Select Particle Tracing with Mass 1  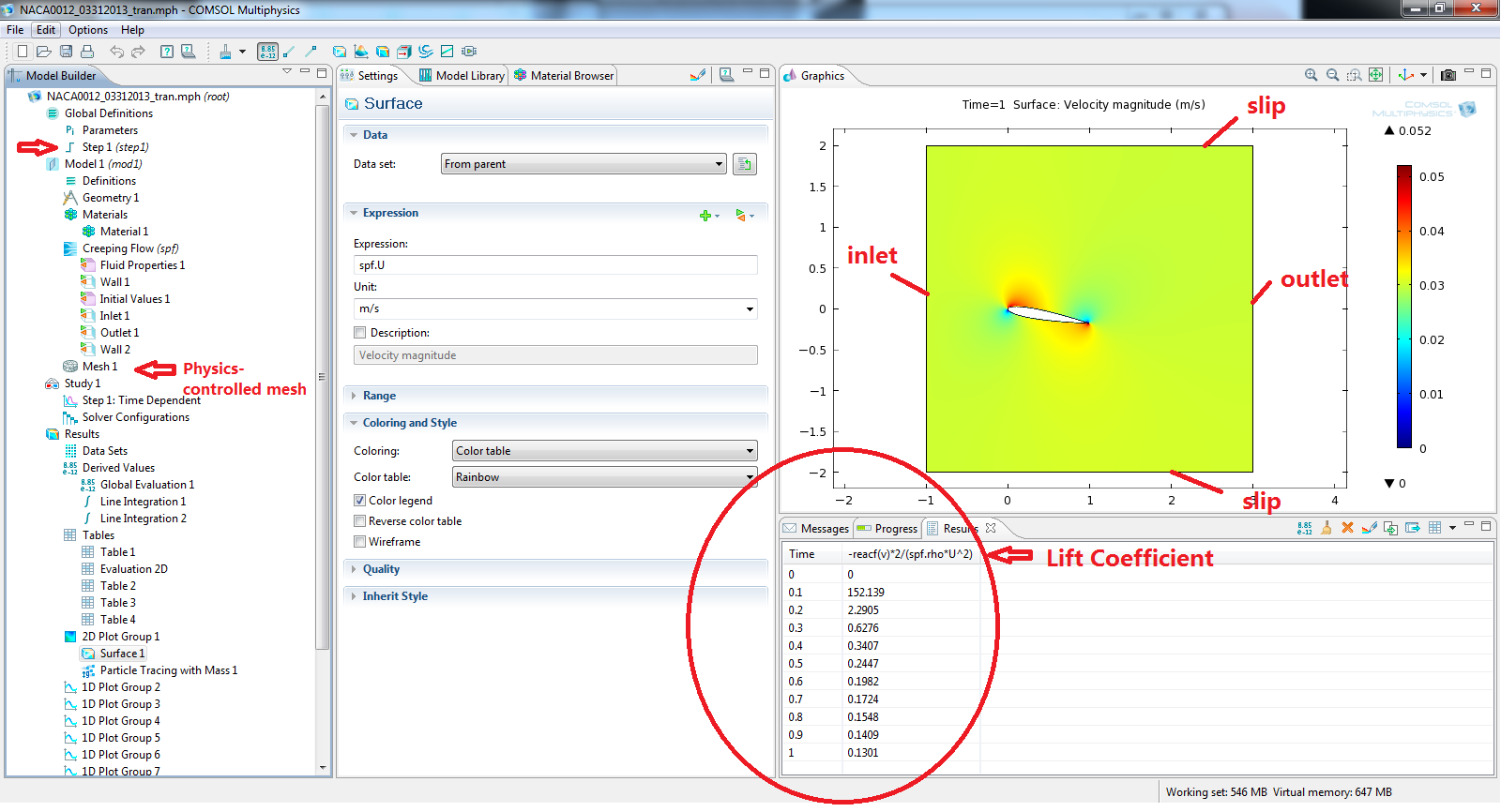pyautogui.click(x=169, y=670)
